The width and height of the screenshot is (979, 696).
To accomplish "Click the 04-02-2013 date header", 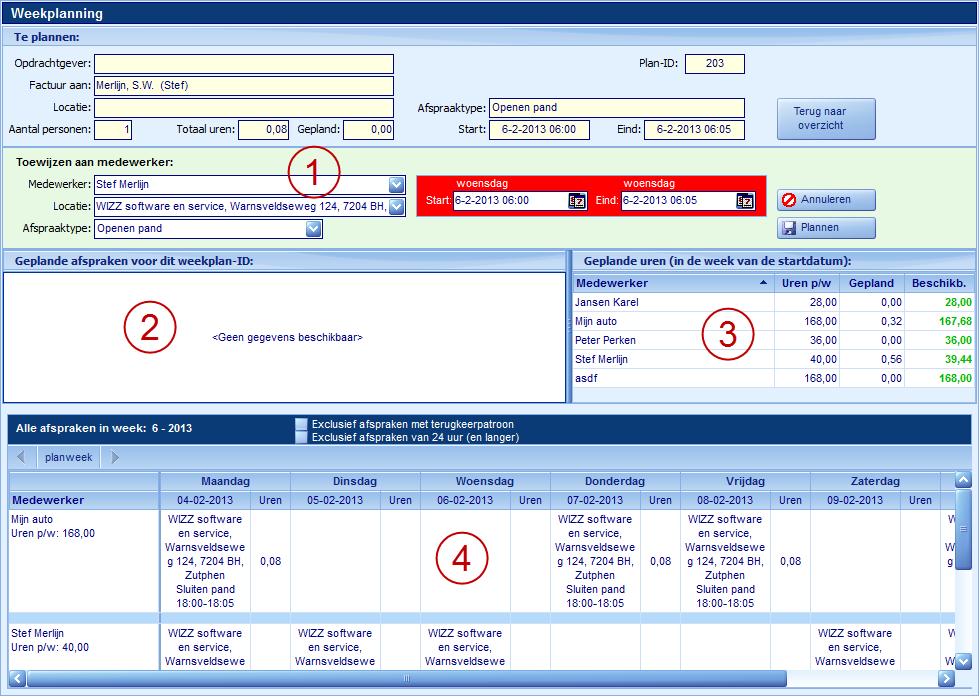I will click(x=205, y=501).
